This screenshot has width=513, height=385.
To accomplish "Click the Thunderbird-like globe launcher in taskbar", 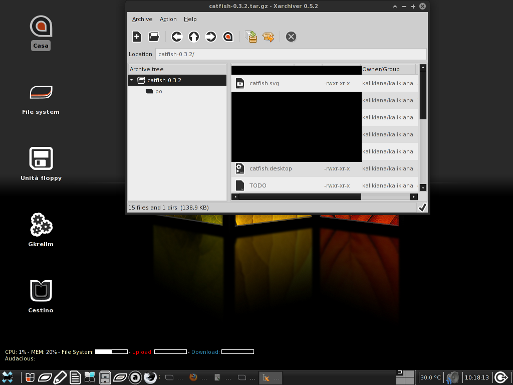I will (150, 377).
